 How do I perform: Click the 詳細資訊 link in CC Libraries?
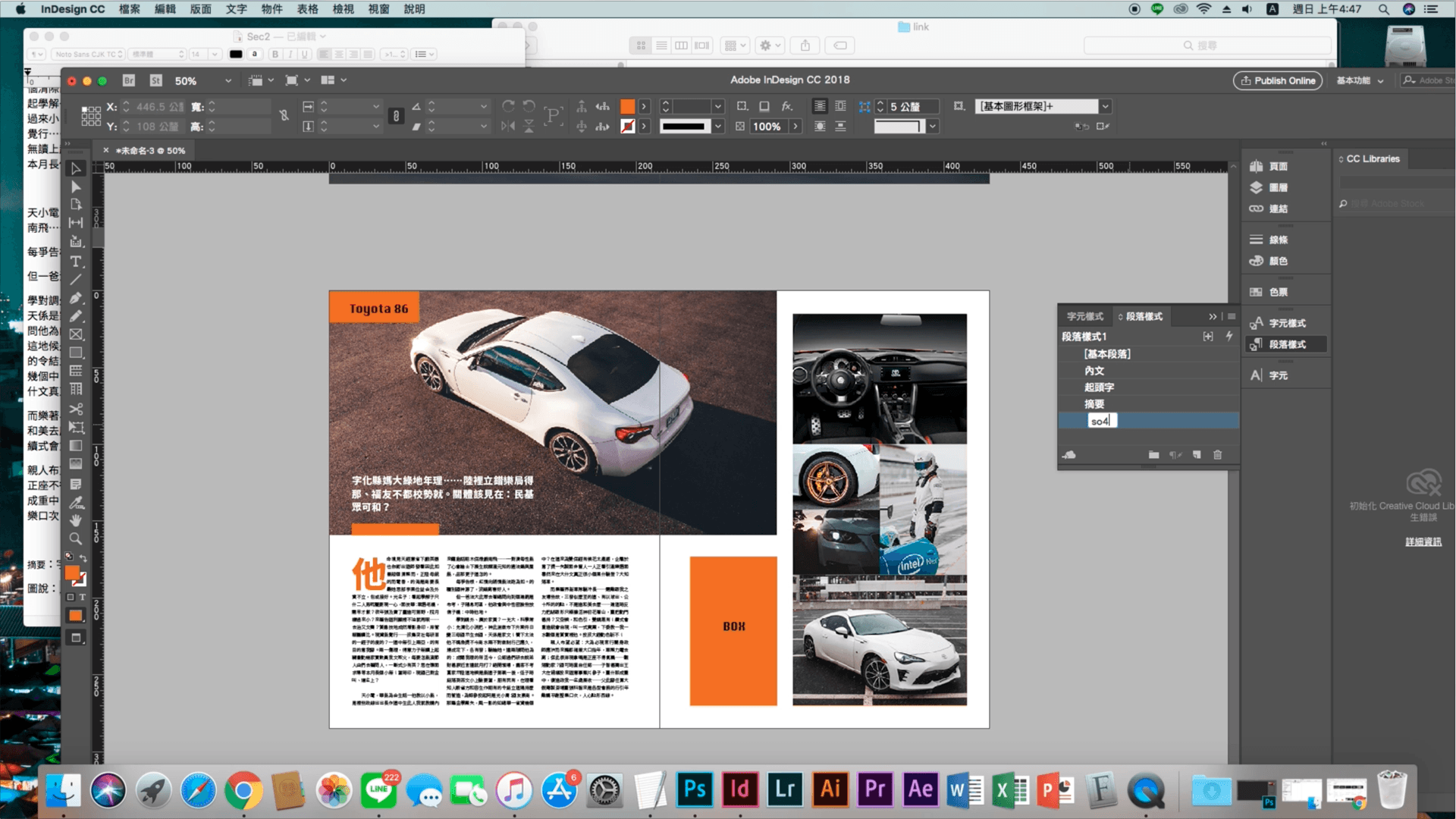[x=1423, y=541]
